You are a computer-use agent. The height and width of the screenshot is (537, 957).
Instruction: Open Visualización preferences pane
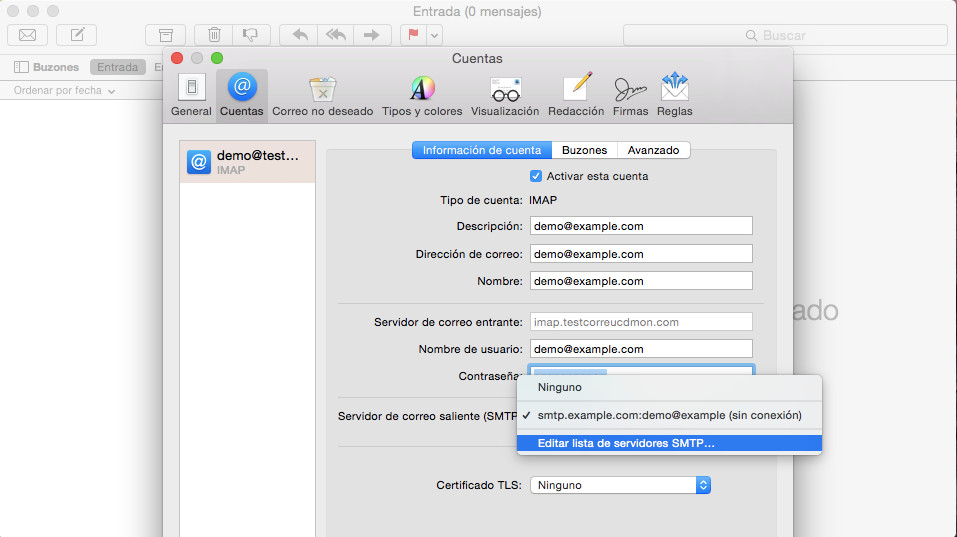[x=505, y=95]
